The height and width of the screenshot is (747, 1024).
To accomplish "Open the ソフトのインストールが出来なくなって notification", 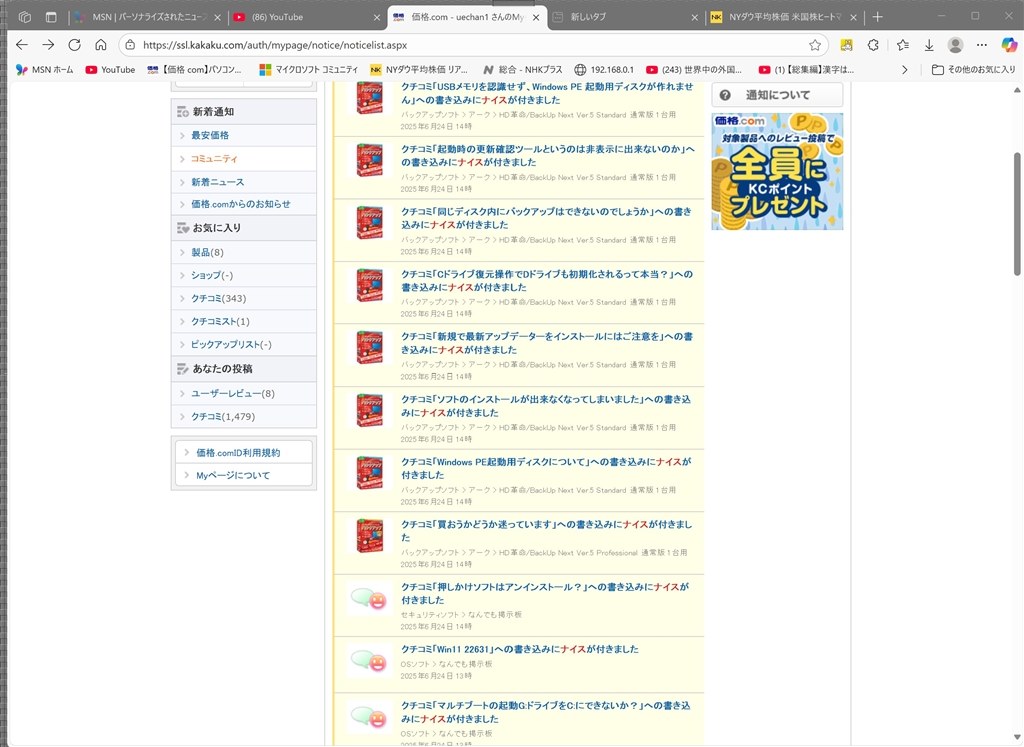I will point(545,405).
